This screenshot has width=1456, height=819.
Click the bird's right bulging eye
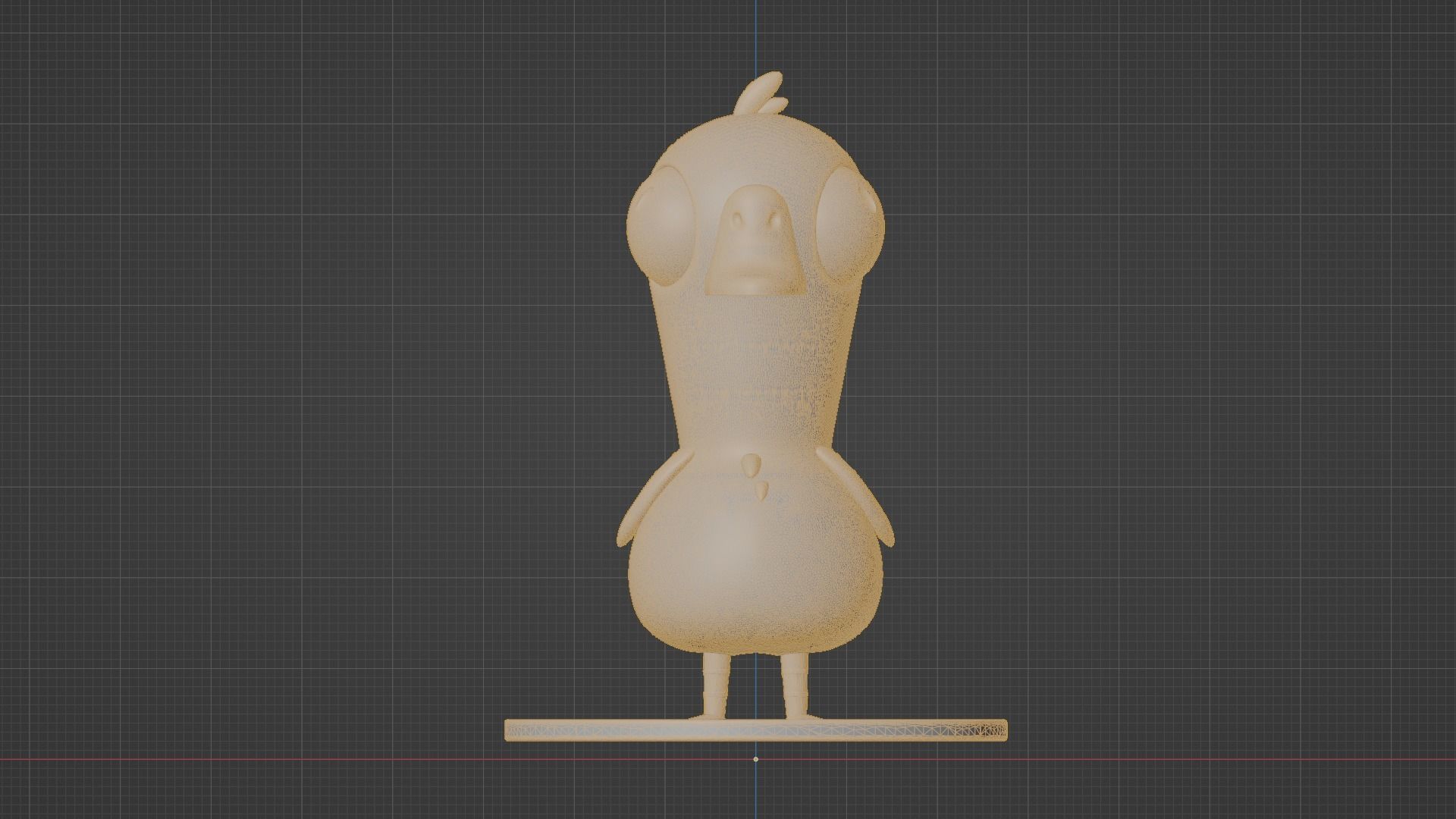coord(852,225)
